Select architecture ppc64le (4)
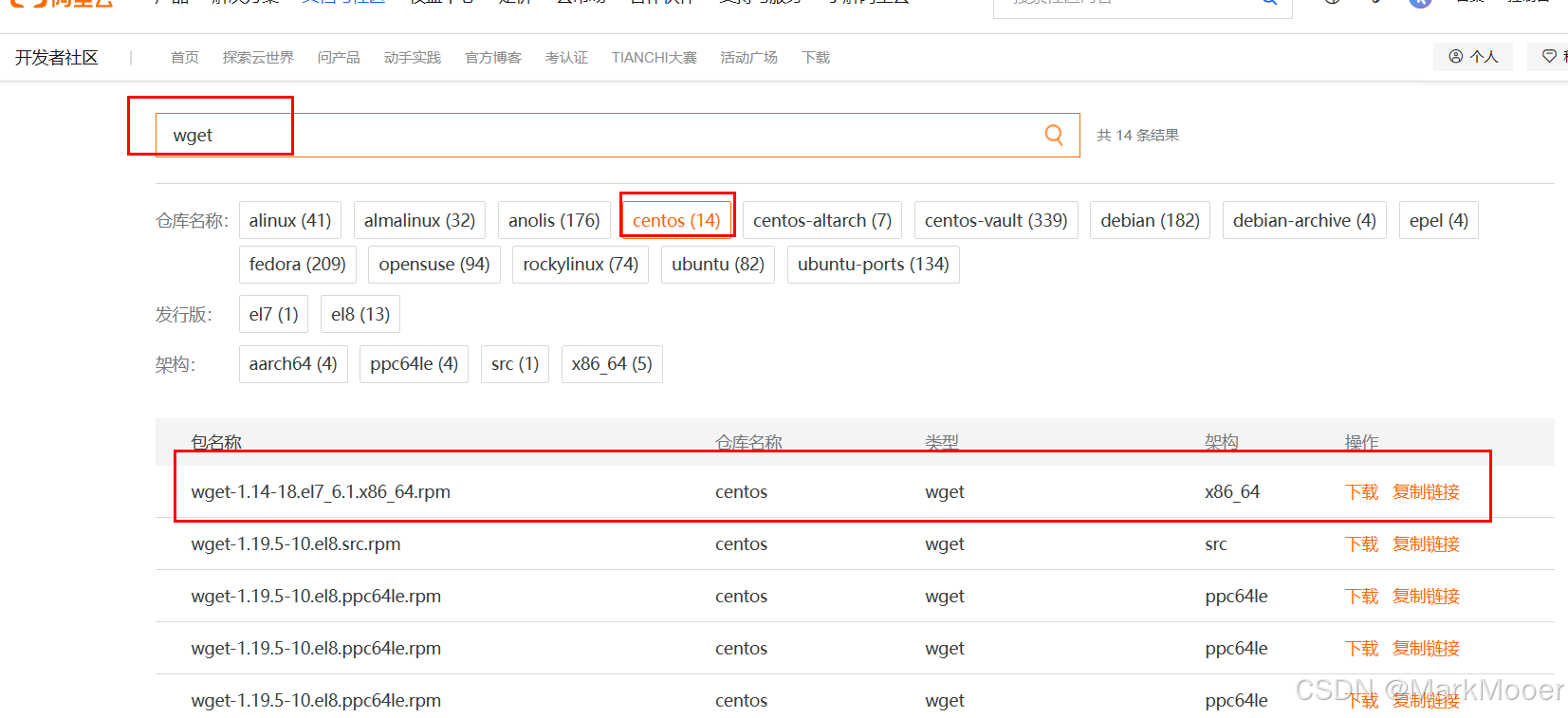The width and height of the screenshot is (1568, 718). [414, 363]
